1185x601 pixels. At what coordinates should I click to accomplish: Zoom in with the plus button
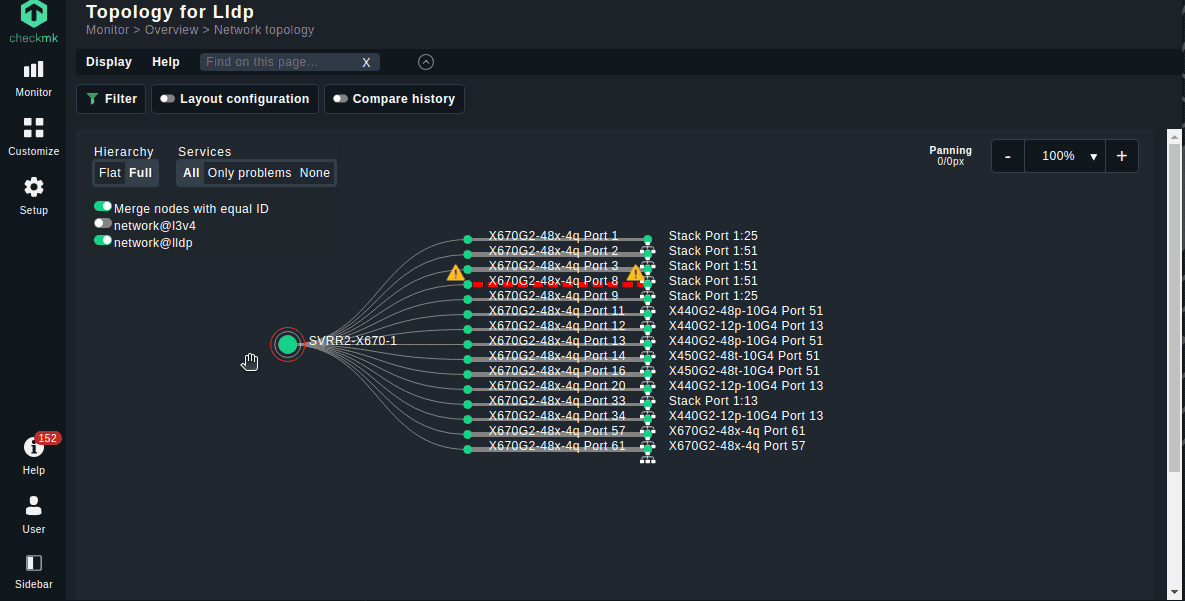pos(1122,156)
